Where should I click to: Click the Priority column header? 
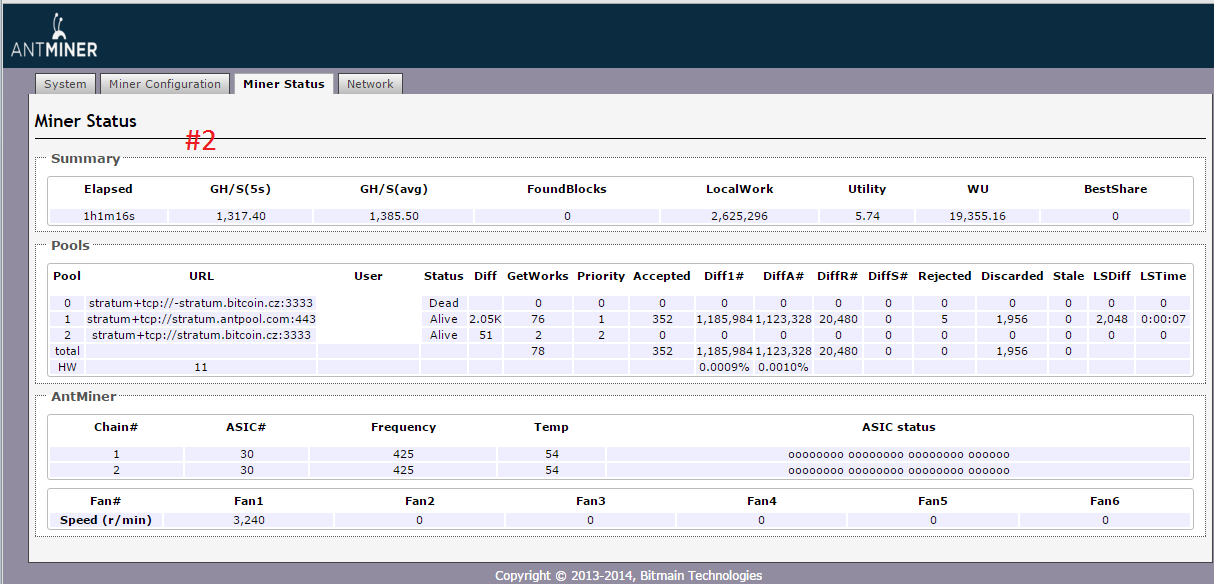[x=601, y=276]
